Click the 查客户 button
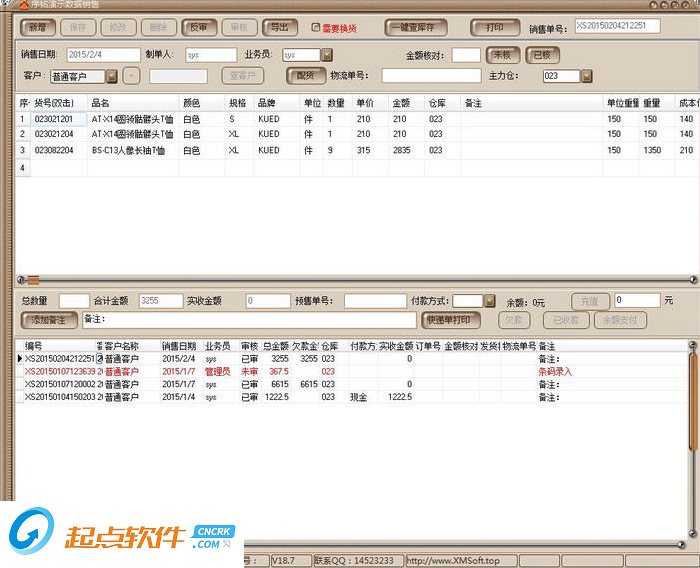This screenshot has width=700, height=568. click(243, 76)
